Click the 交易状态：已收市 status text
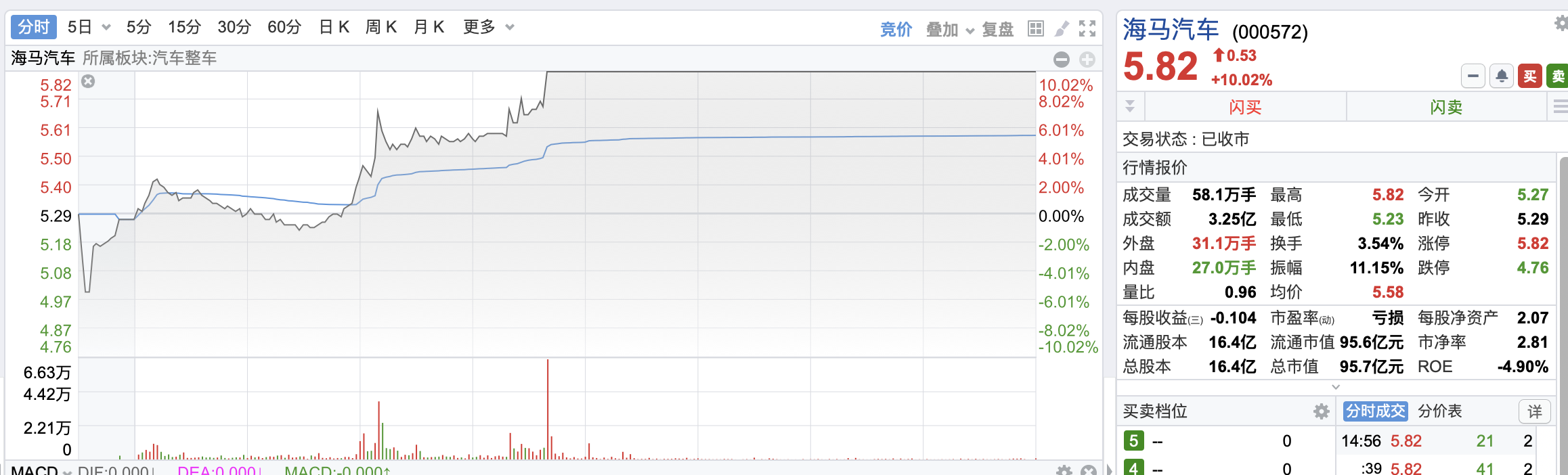 pyautogui.click(x=1186, y=139)
